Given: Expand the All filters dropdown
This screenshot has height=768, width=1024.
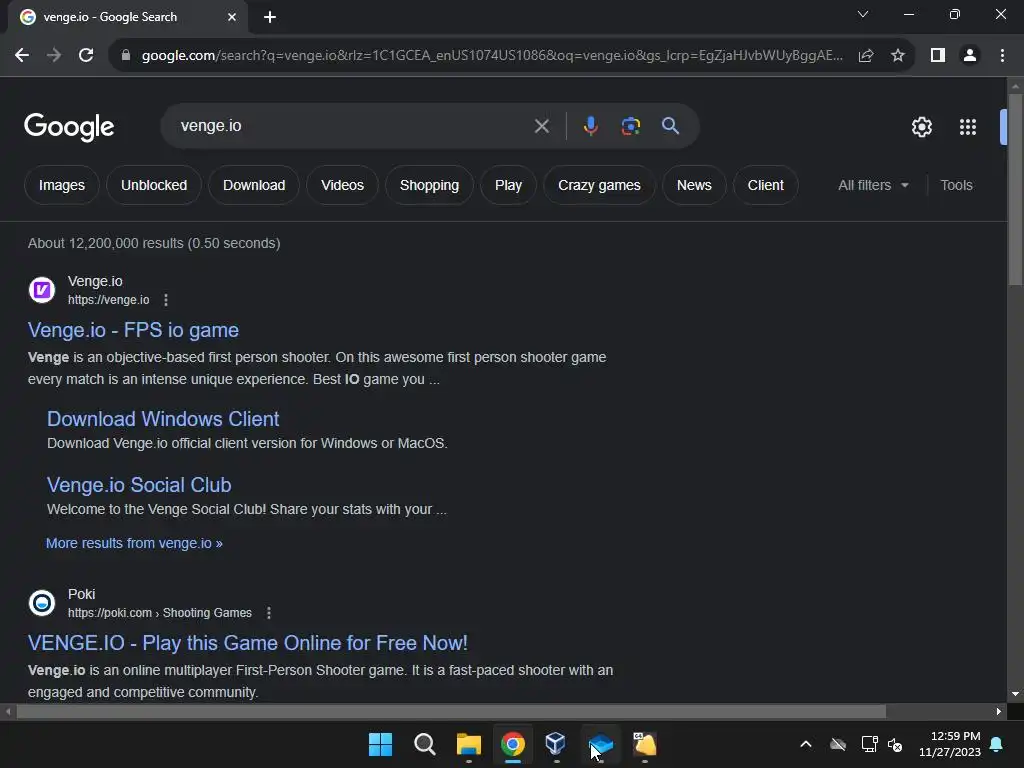Looking at the screenshot, I should tap(873, 185).
